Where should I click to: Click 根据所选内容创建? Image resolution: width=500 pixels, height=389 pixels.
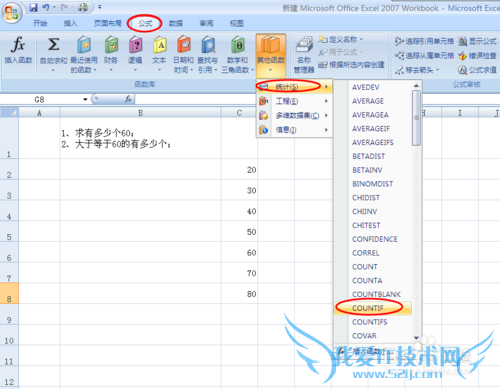(x=351, y=65)
